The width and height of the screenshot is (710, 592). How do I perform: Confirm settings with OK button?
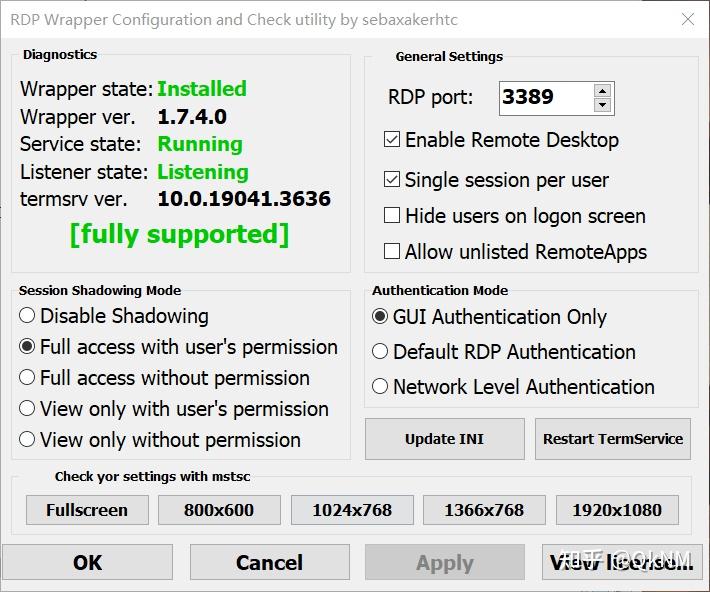point(87,562)
